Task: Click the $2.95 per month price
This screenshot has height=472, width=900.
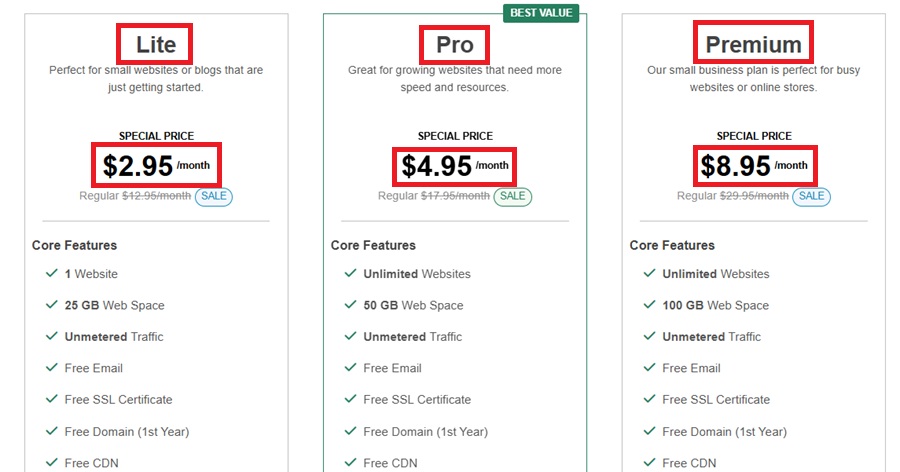Action: 156,165
